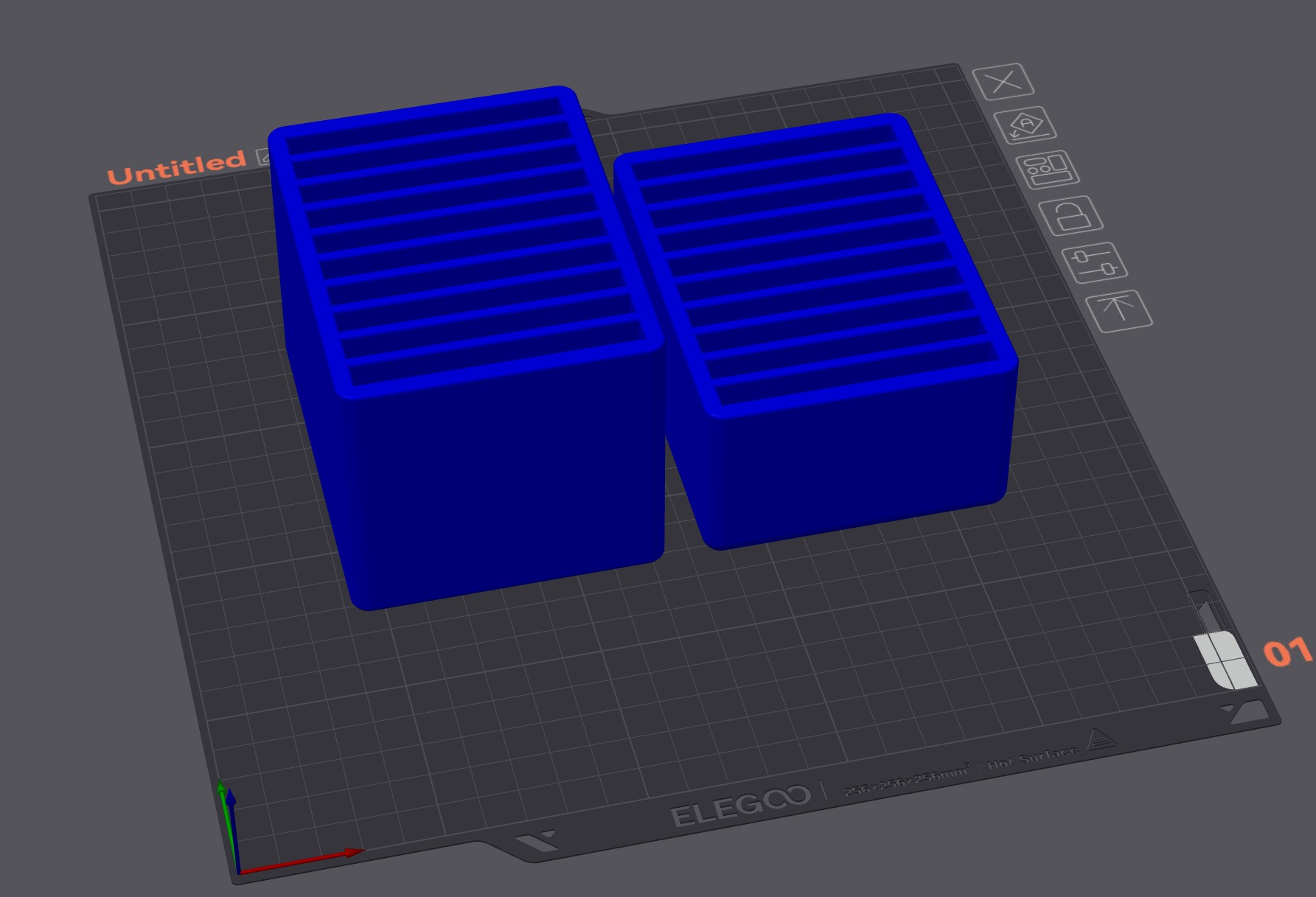Viewport: 1316px width, 897px height.
Task: Arrange objects on the plate
Action: 1048,170
